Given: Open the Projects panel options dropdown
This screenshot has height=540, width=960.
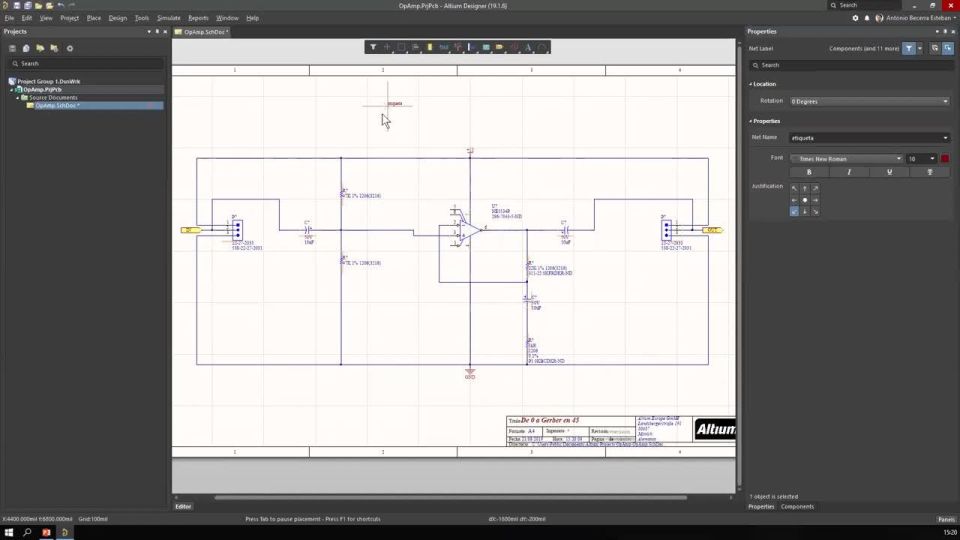Looking at the screenshot, I should tap(149, 32).
